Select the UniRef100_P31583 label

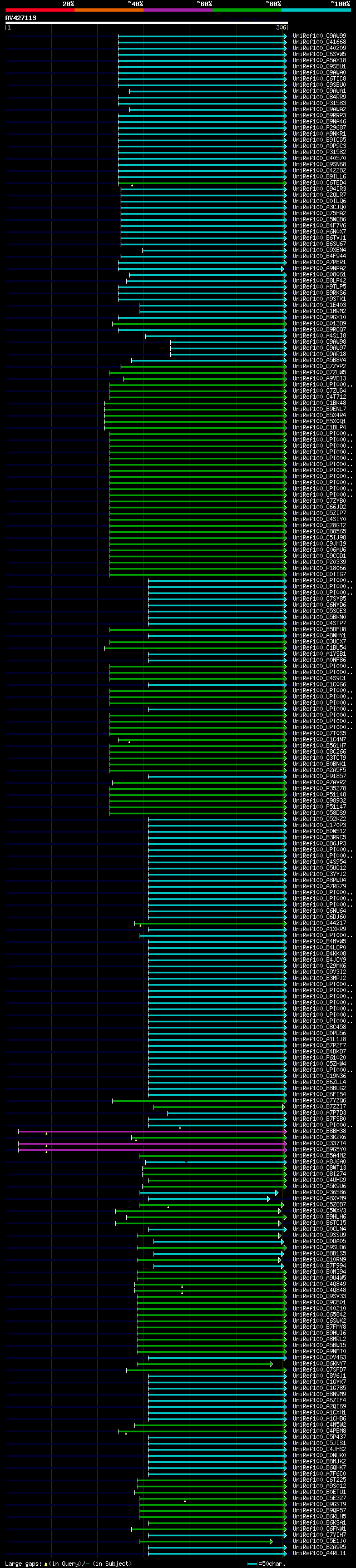pos(319,103)
